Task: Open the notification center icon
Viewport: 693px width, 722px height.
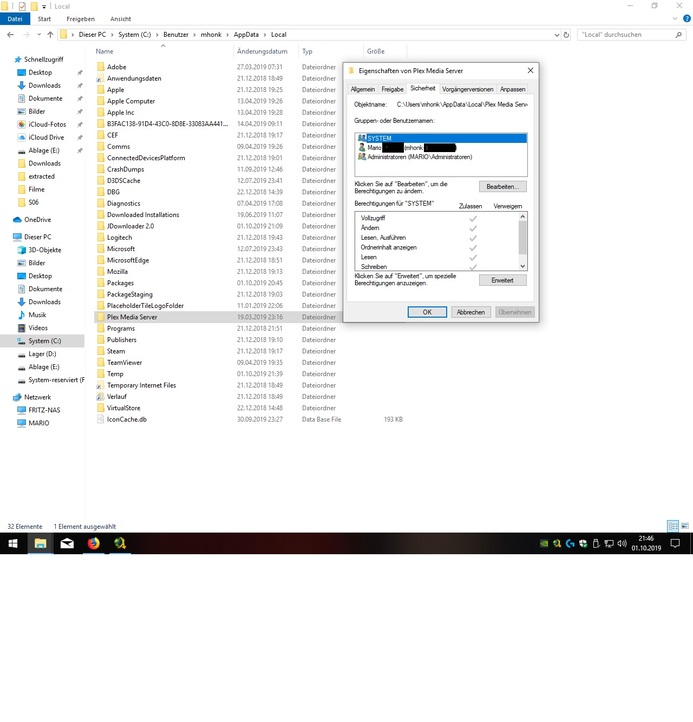Action: coord(675,543)
